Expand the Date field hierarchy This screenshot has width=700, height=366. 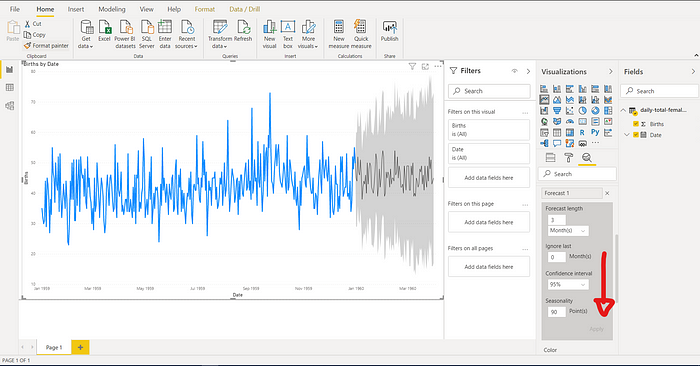[x=627, y=135]
